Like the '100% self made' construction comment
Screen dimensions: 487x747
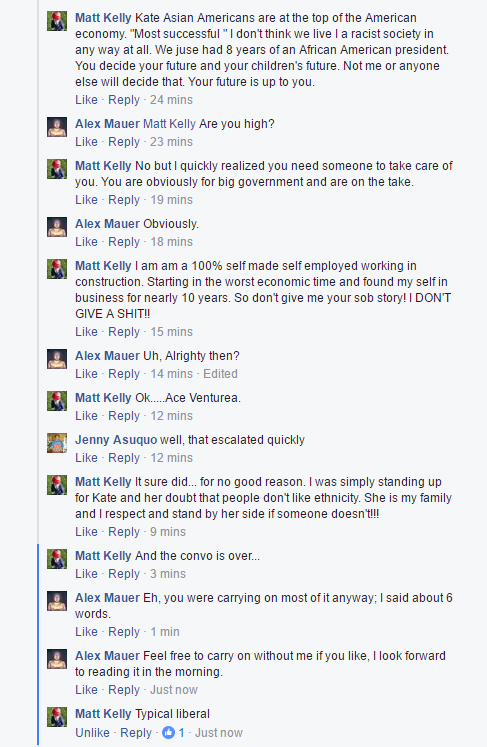tap(86, 332)
